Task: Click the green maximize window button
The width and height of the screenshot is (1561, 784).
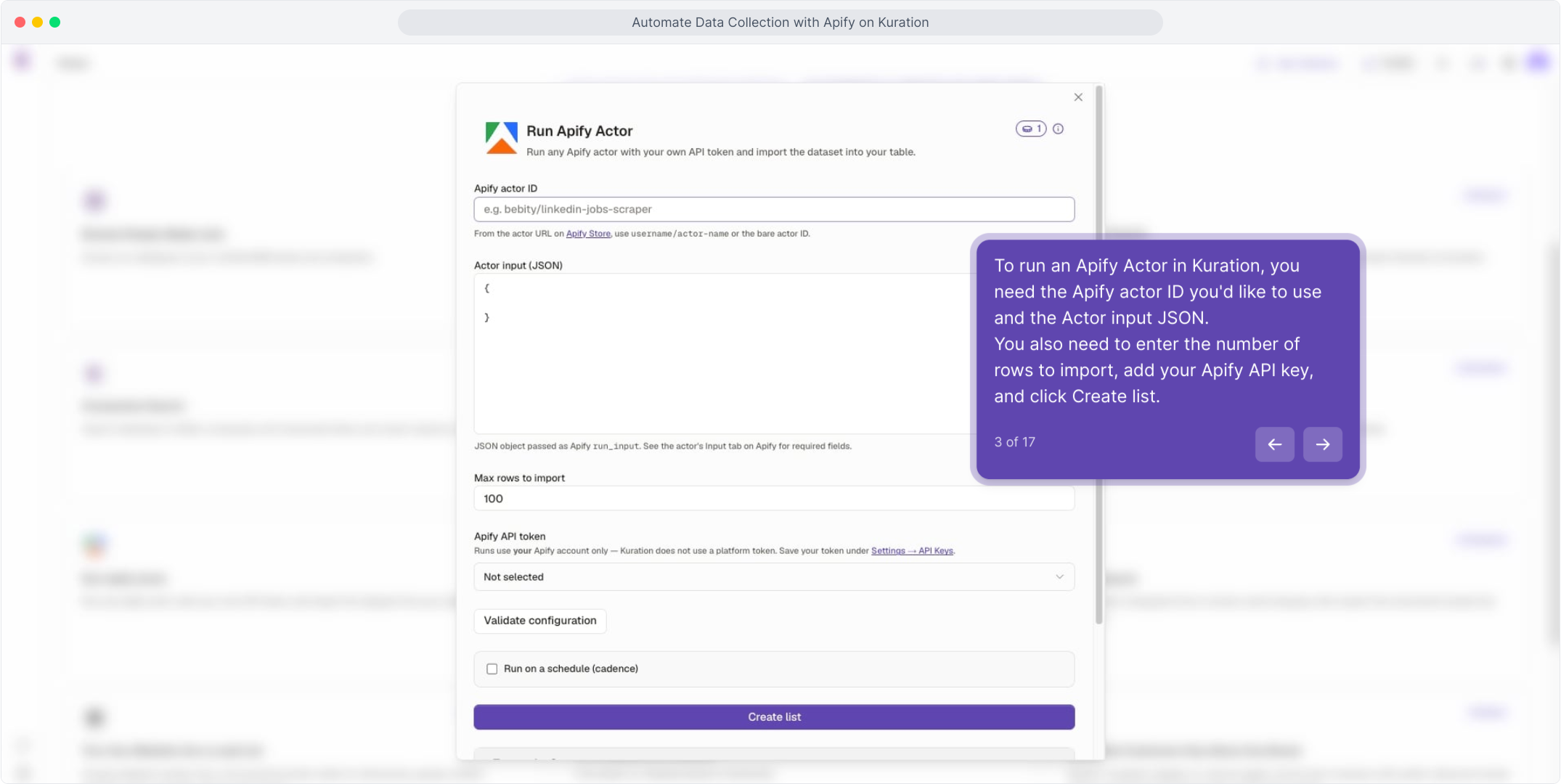Action: (x=54, y=23)
